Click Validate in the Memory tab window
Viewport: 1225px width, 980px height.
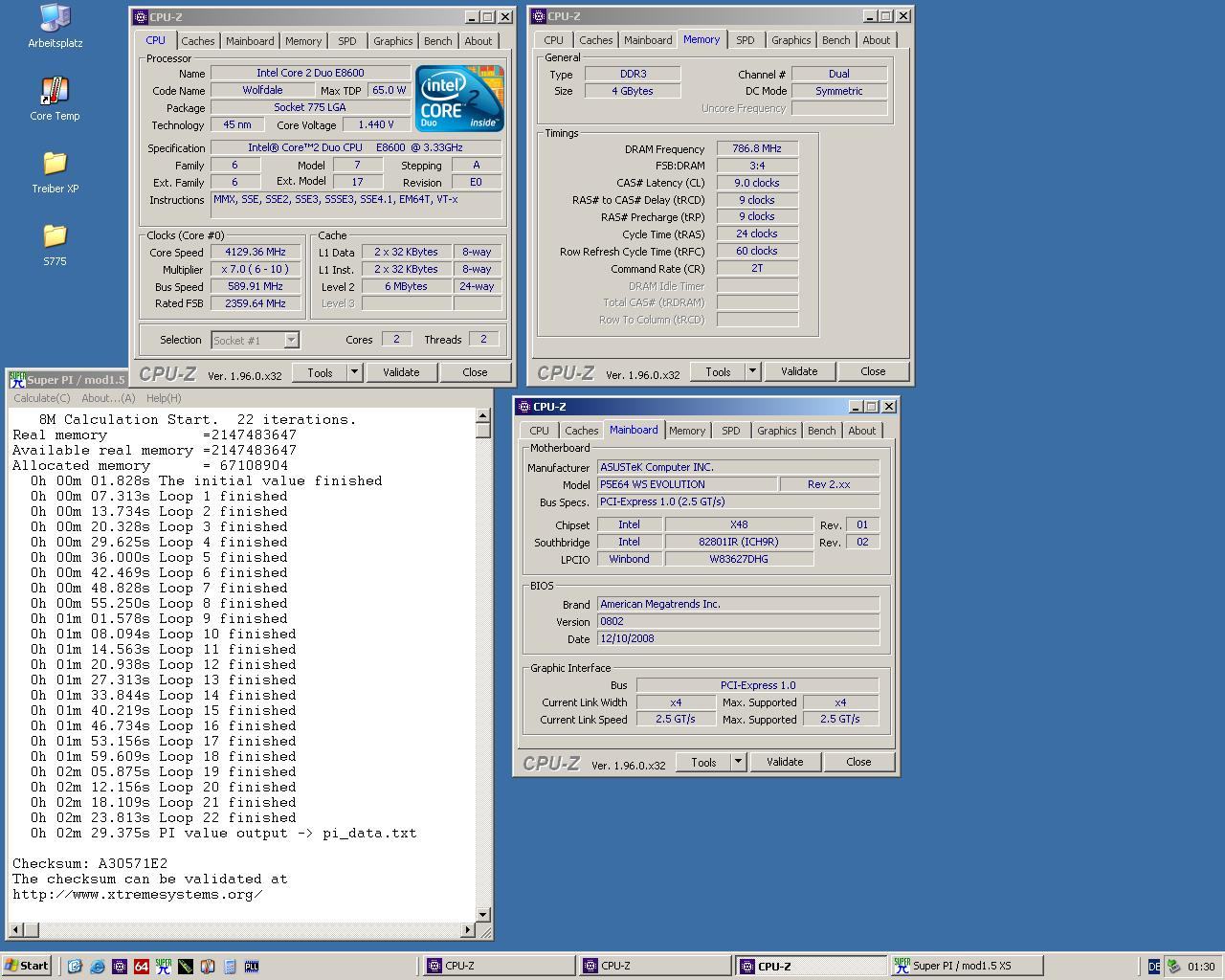(x=799, y=371)
